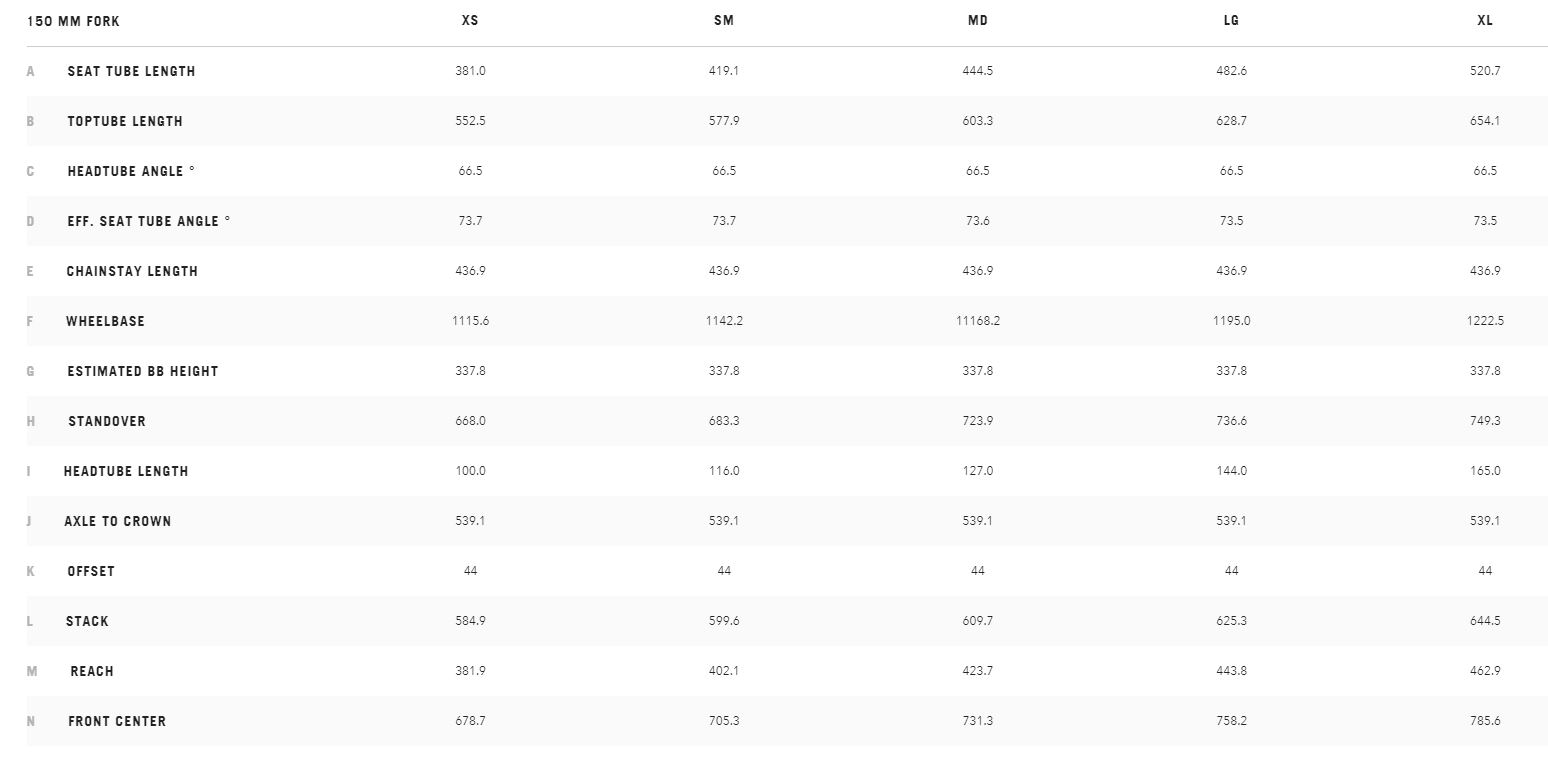Click the Wheelbase row label
The width and height of the screenshot is (1548, 757).
105,321
